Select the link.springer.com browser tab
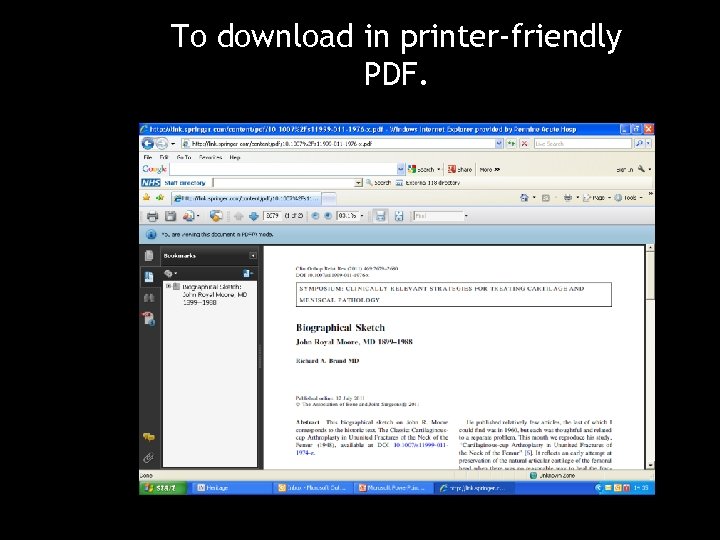 [246, 198]
